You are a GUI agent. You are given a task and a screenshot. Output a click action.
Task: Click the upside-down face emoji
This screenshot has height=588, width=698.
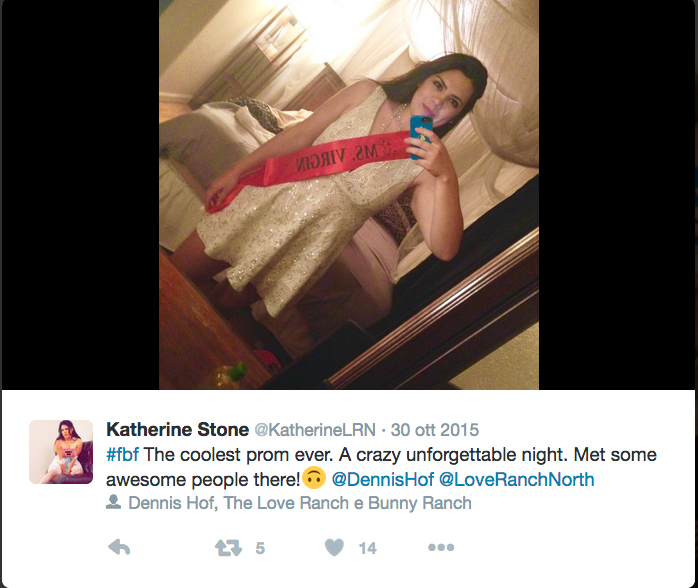pos(314,479)
